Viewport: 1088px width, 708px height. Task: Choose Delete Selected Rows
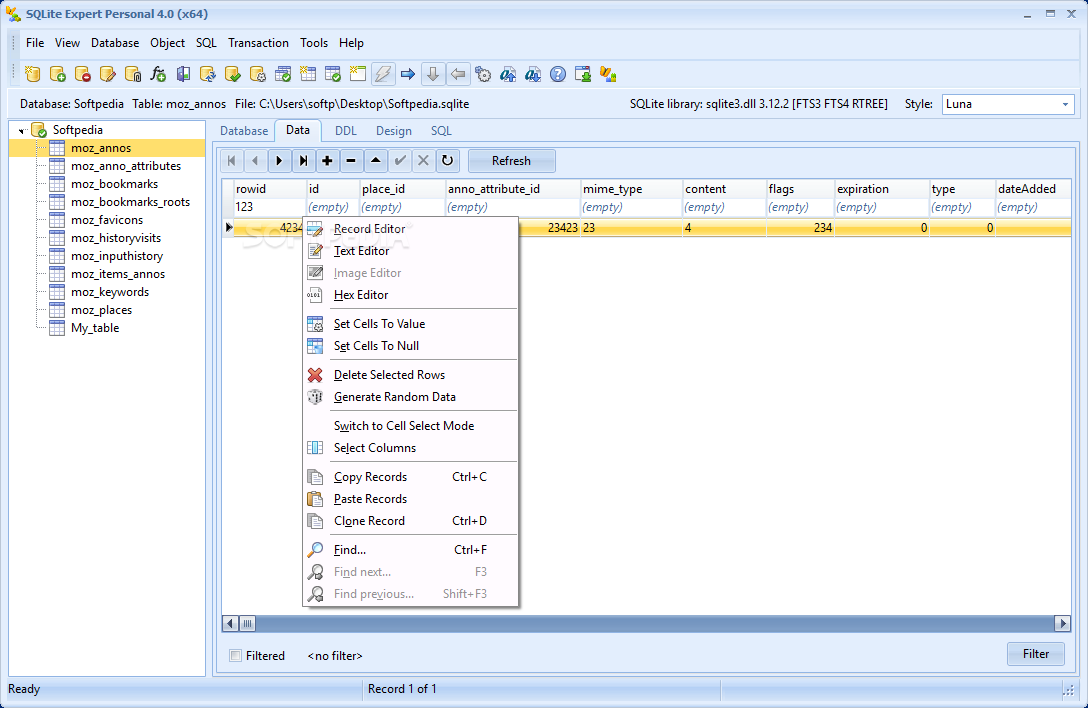pyautogui.click(x=411, y=375)
